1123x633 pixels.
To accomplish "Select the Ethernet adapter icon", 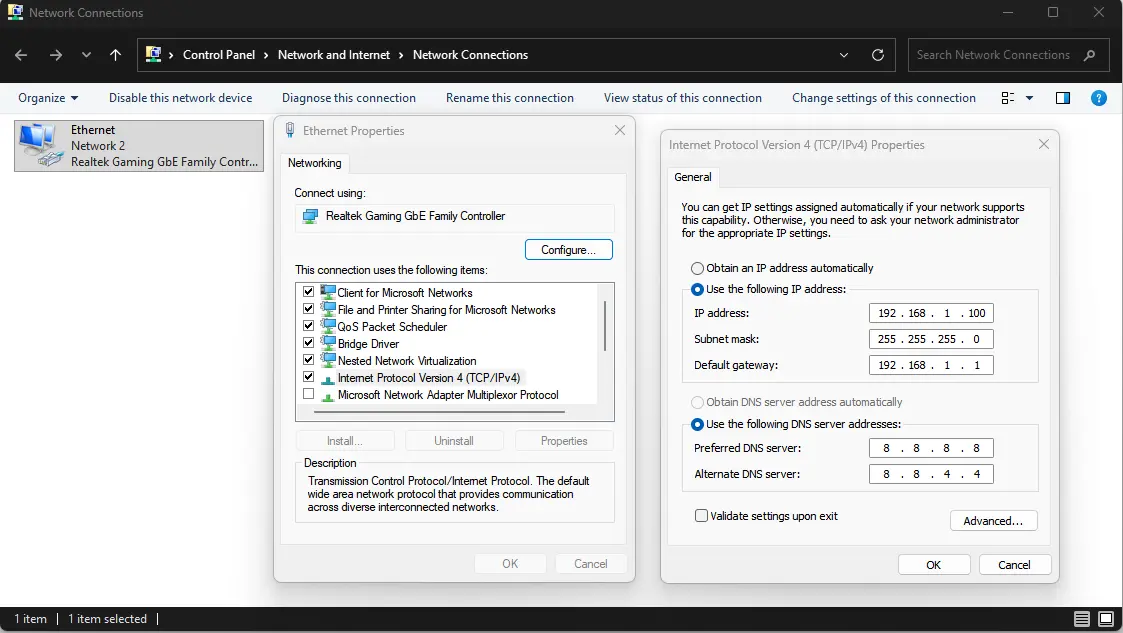I will [41, 145].
